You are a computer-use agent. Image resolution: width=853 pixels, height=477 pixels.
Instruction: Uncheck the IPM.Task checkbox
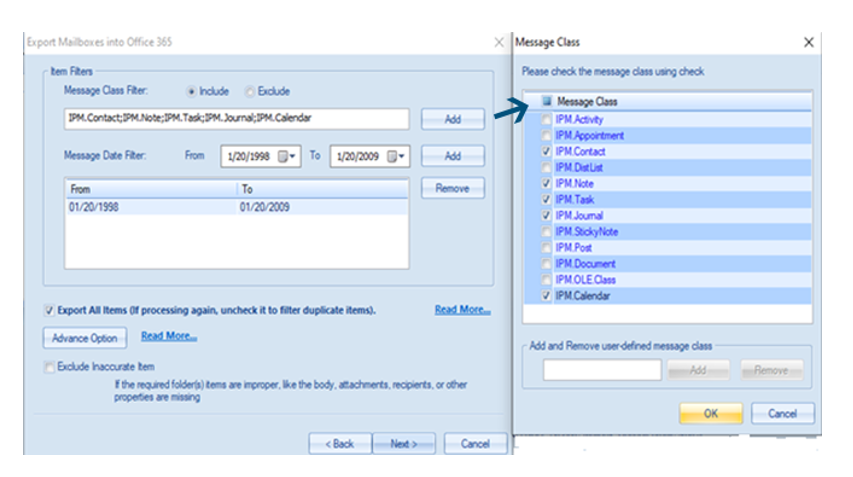tap(546, 200)
